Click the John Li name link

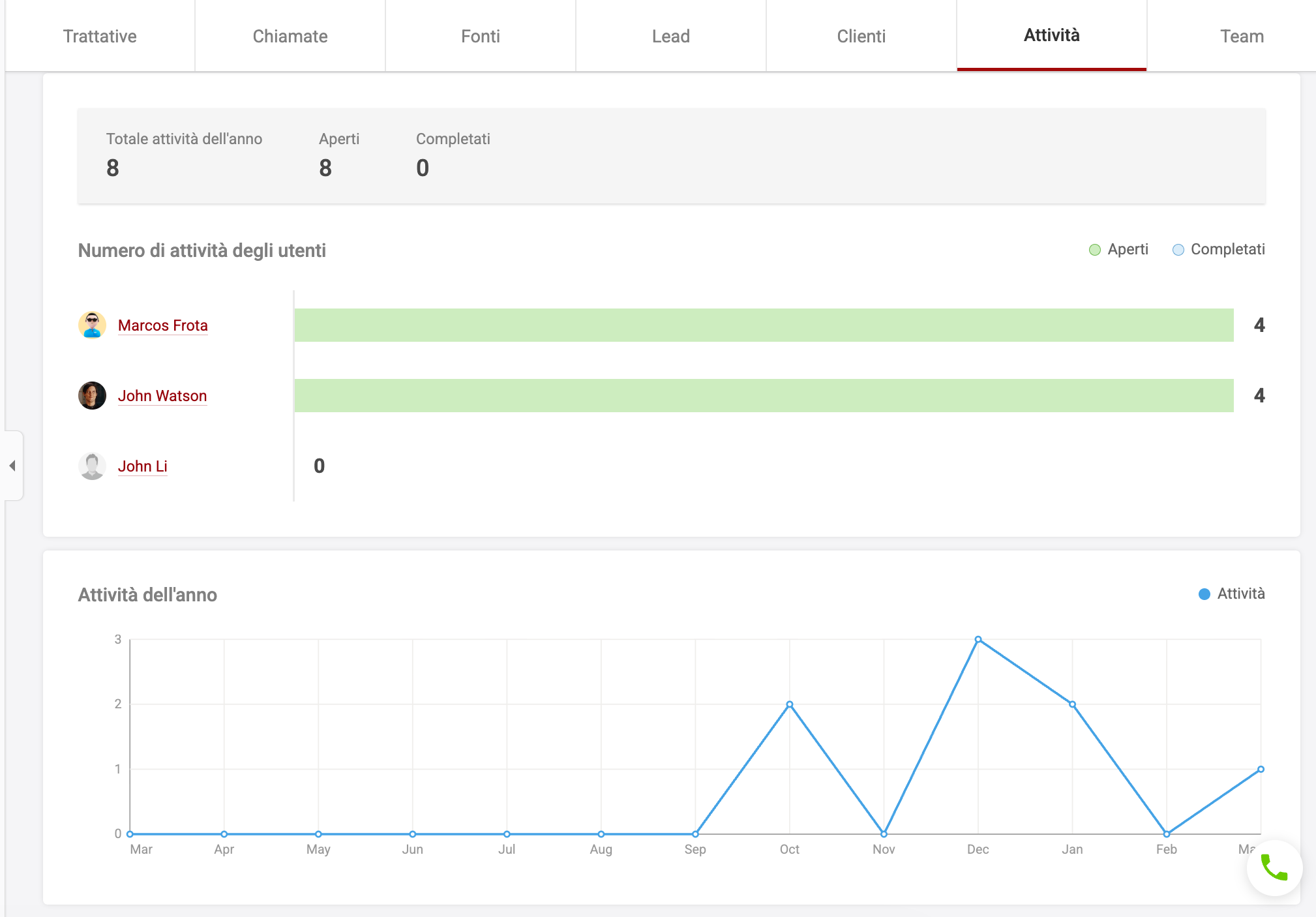pyautogui.click(x=143, y=466)
